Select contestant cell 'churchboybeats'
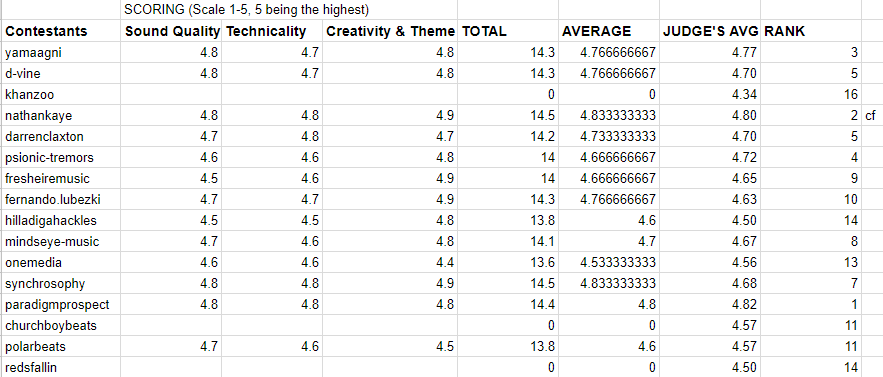The width and height of the screenshot is (883, 377). pos(61,326)
